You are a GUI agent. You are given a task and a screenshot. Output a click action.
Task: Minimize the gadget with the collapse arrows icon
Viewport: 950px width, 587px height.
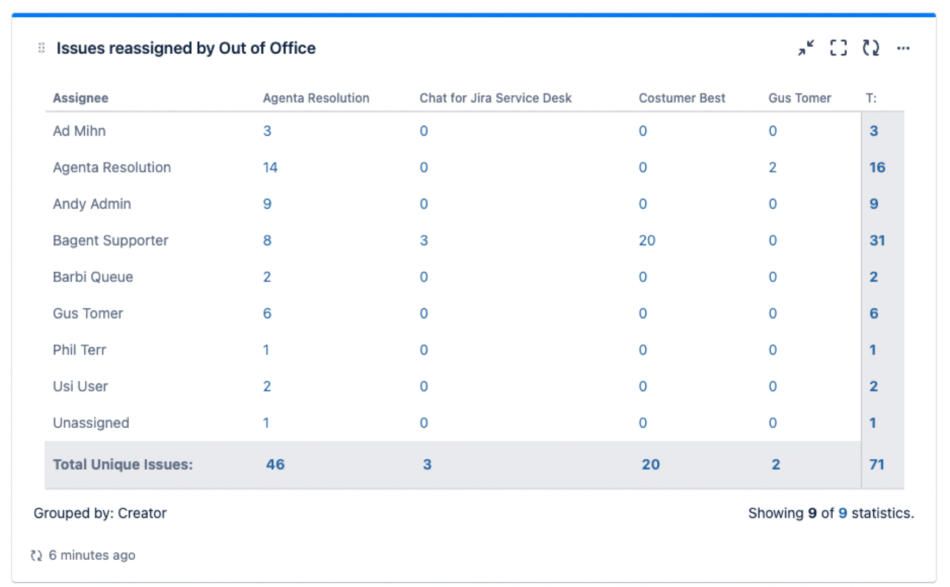[806, 48]
